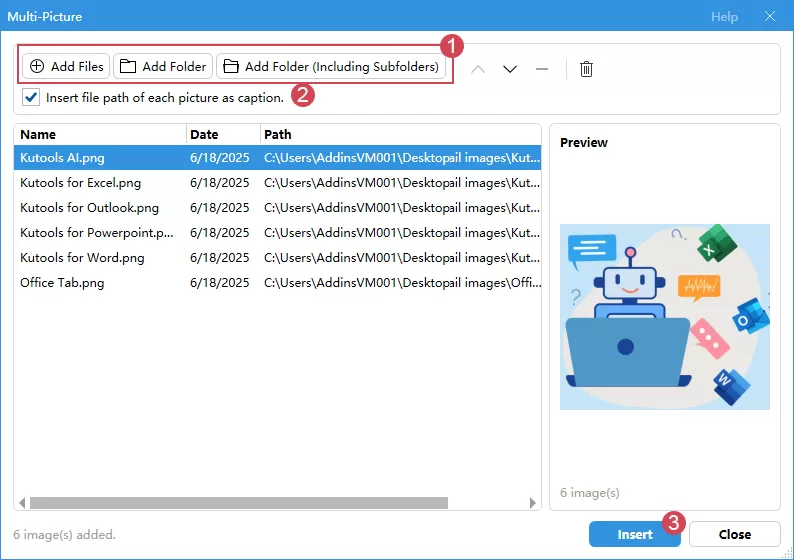
Task: Move selected picture down with arrow
Action: 510,69
